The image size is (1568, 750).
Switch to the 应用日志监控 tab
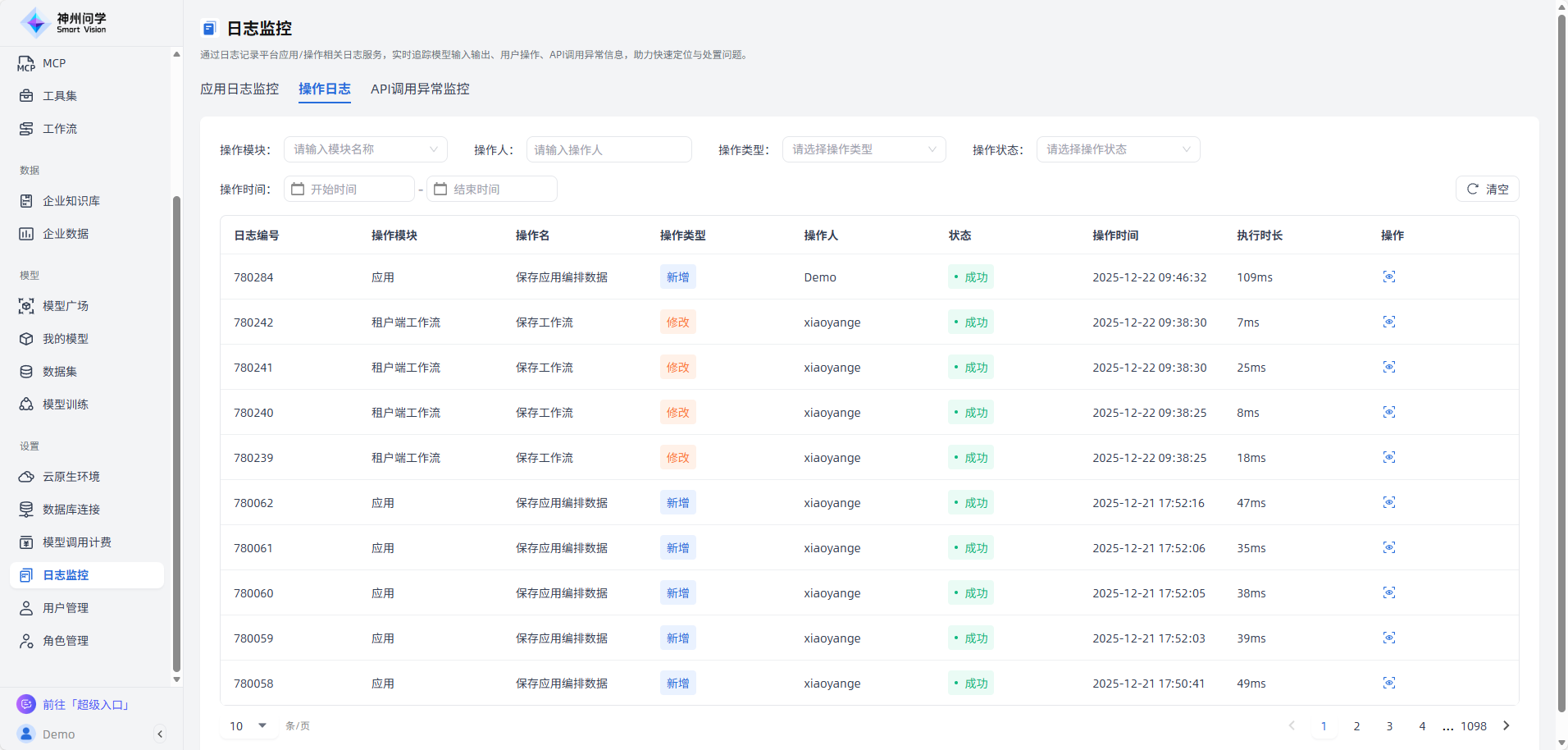(239, 89)
